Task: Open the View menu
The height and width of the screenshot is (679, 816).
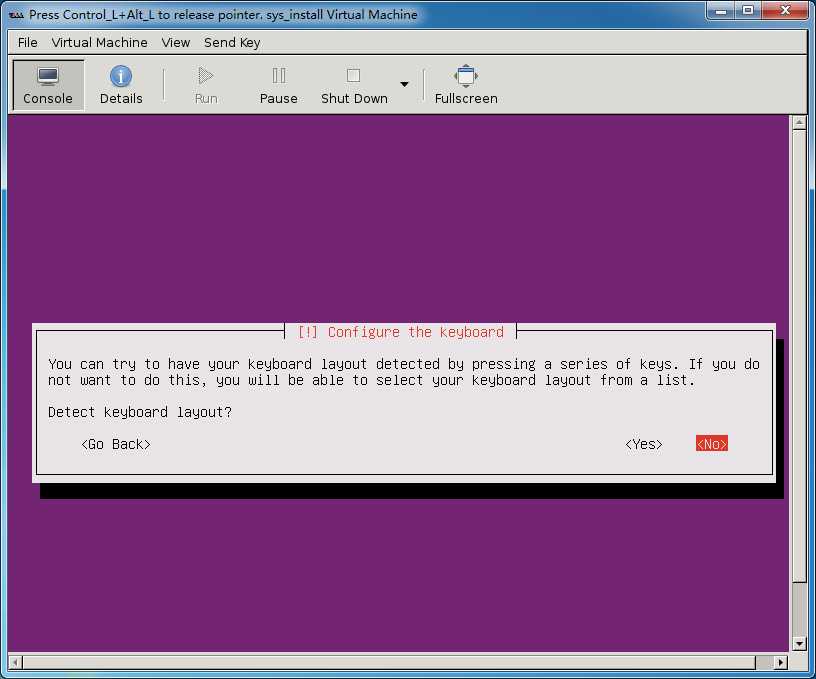Action: 175,43
